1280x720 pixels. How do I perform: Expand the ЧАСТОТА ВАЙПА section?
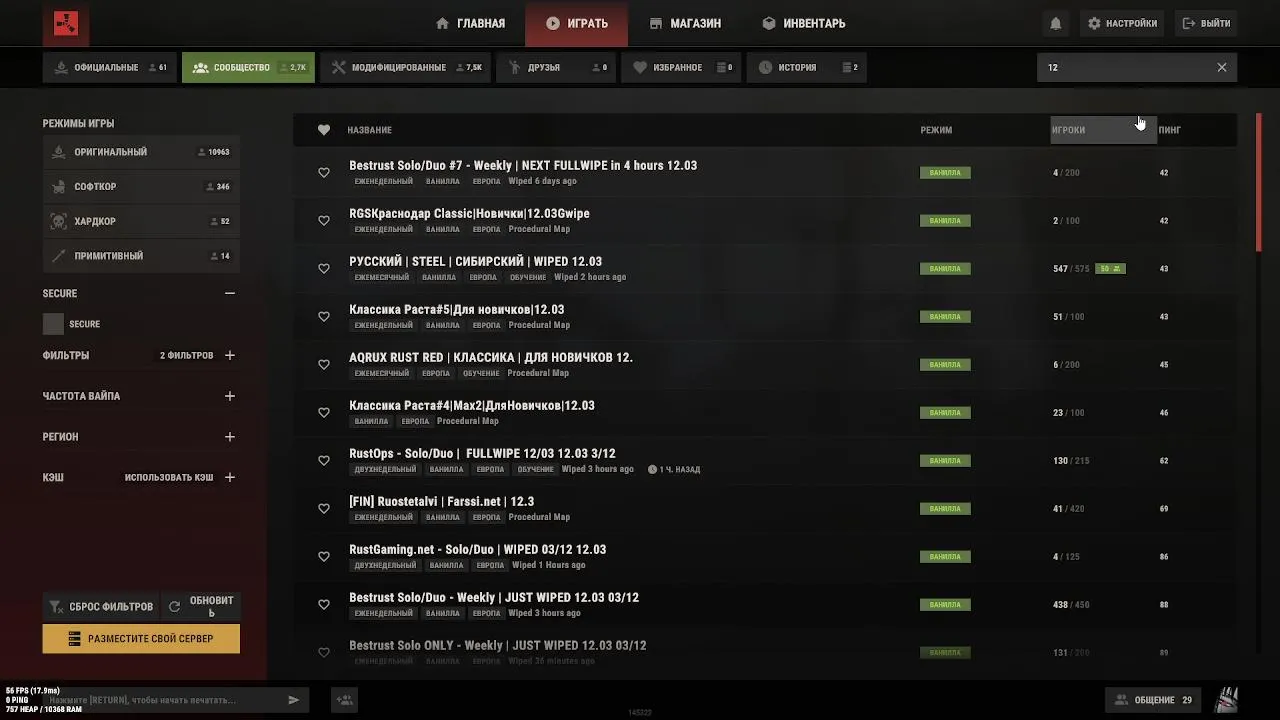(x=230, y=396)
